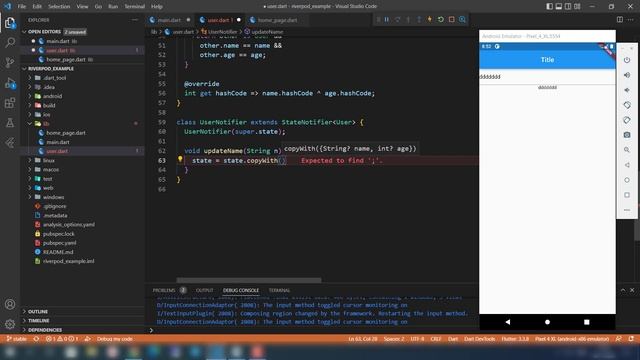Click Debug my code in status bar
The height and width of the screenshot is (360, 640).
114,339
